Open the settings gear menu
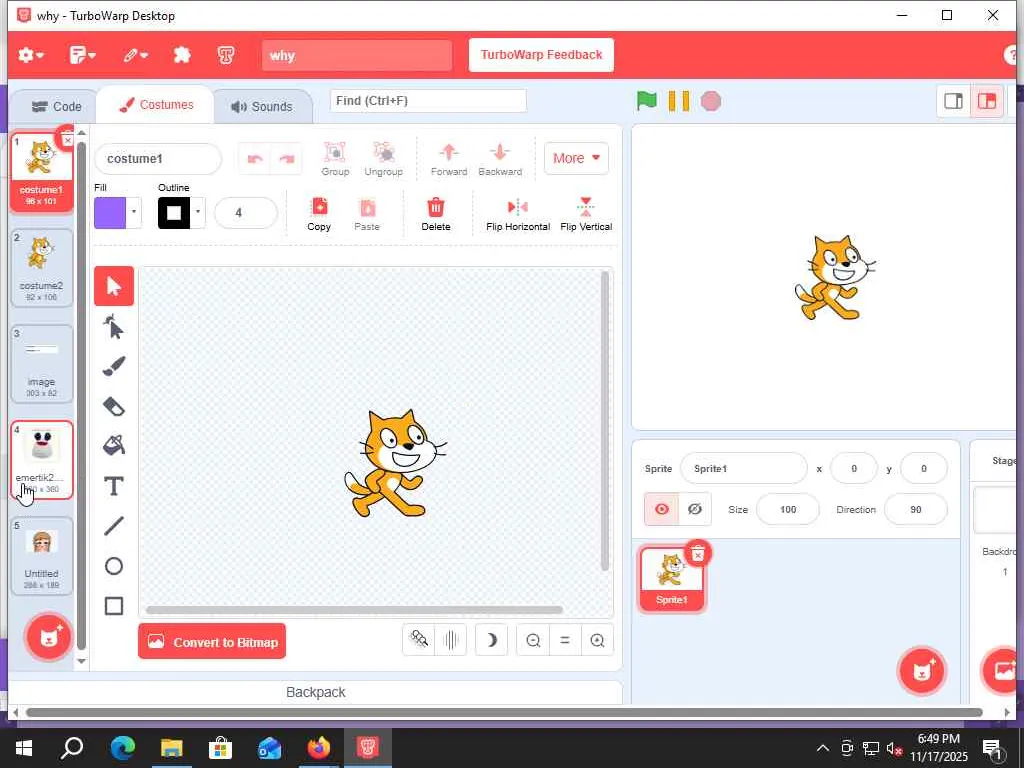This screenshot has width=1024, height=768. pos(30,55)
